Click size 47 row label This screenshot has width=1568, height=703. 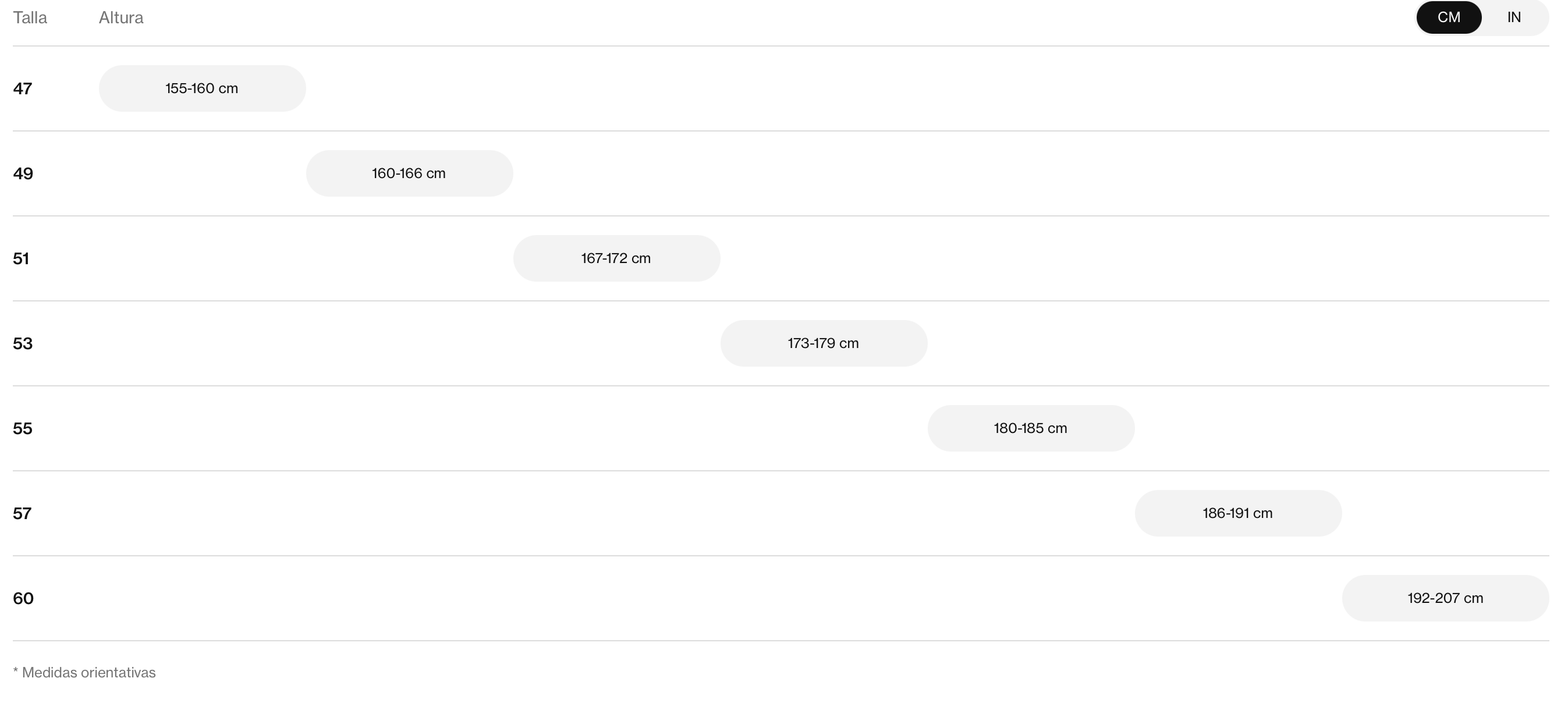pyautogui.click(x=23, y=89)
